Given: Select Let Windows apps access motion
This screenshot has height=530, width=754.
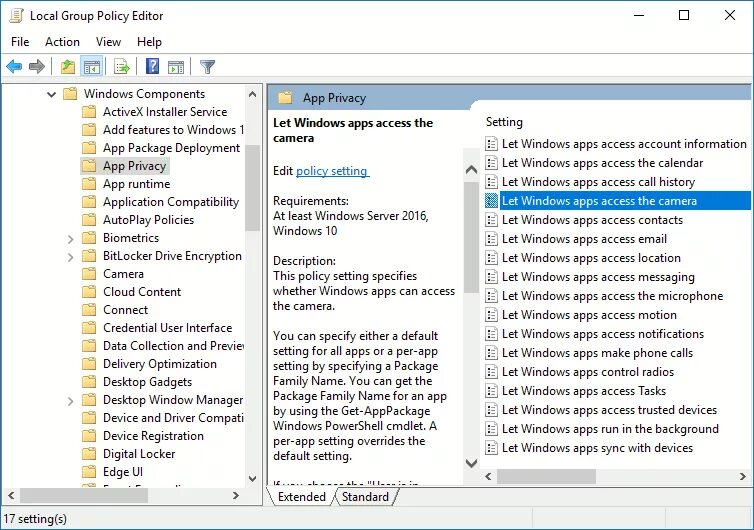Looking at the screenshot, I should [x=589, y=315].
